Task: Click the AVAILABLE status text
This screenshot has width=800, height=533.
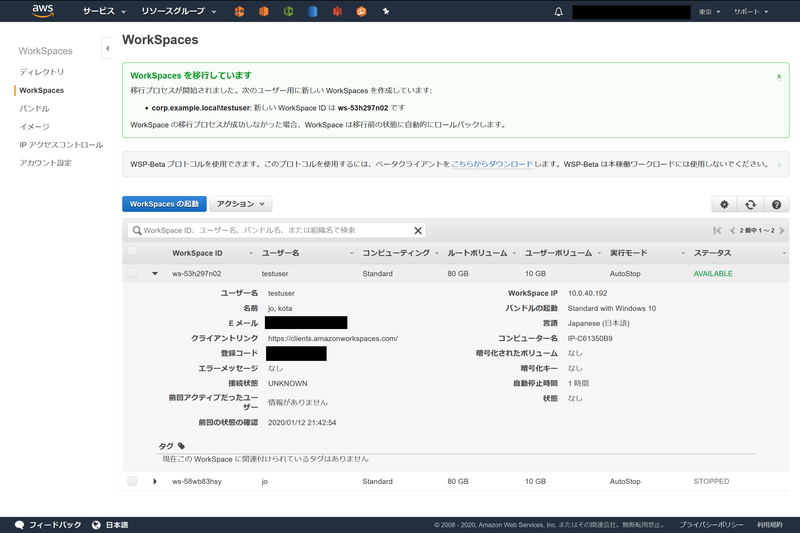Action: [x=713, y=273]
